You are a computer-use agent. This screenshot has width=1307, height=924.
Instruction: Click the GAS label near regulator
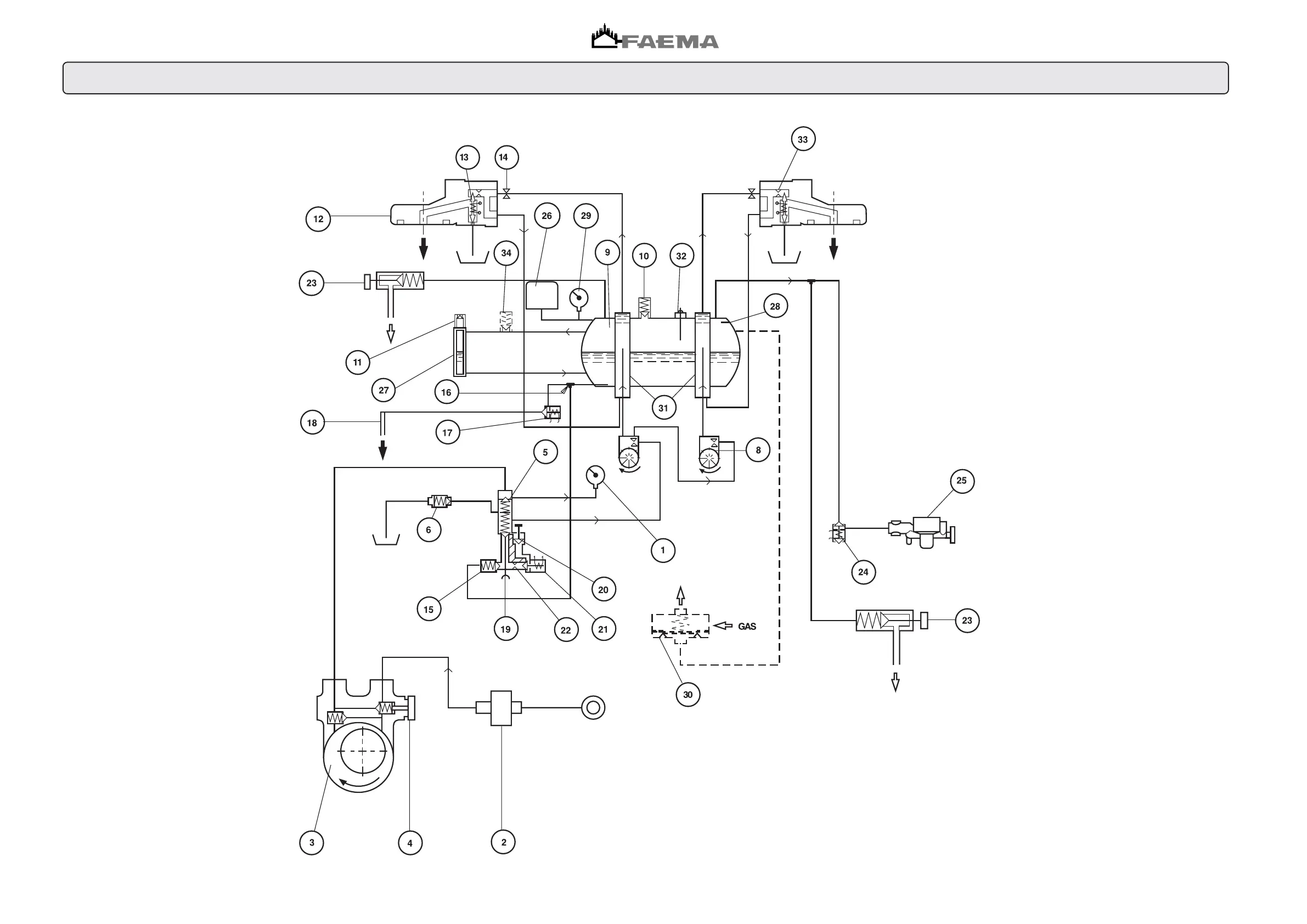tap(747, 626)
